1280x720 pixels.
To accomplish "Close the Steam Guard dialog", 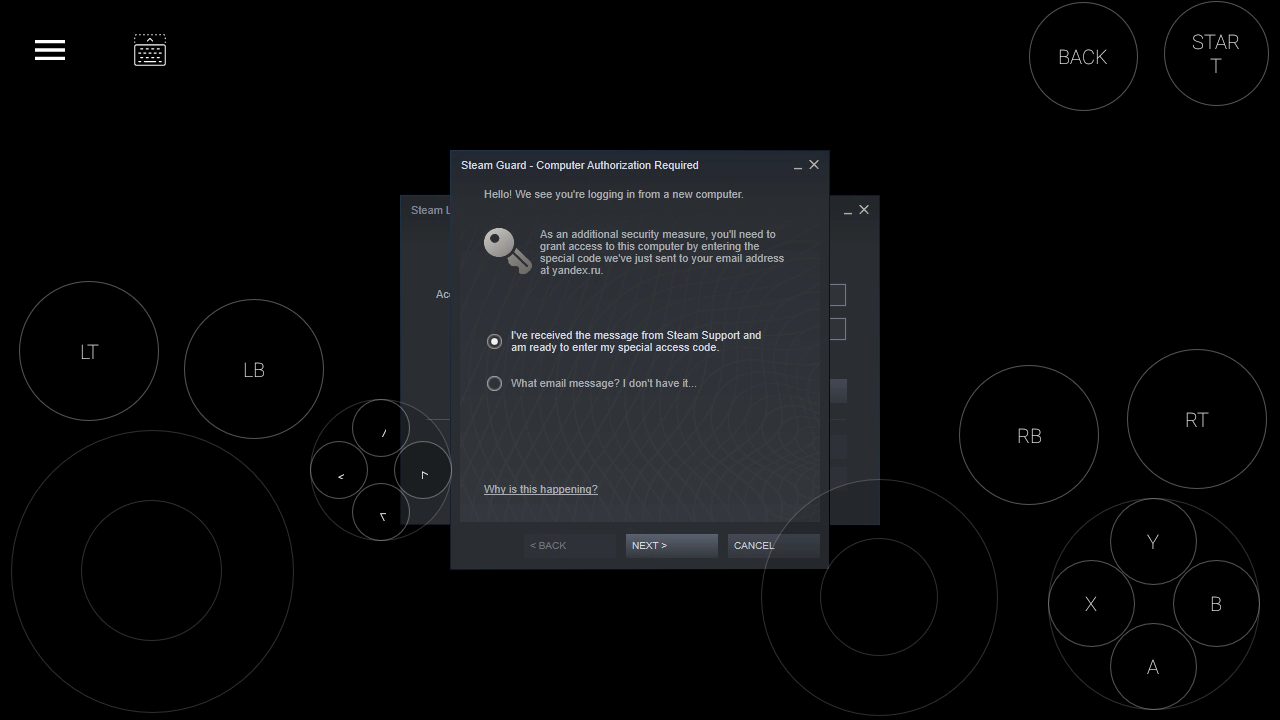I will point(814,165).
